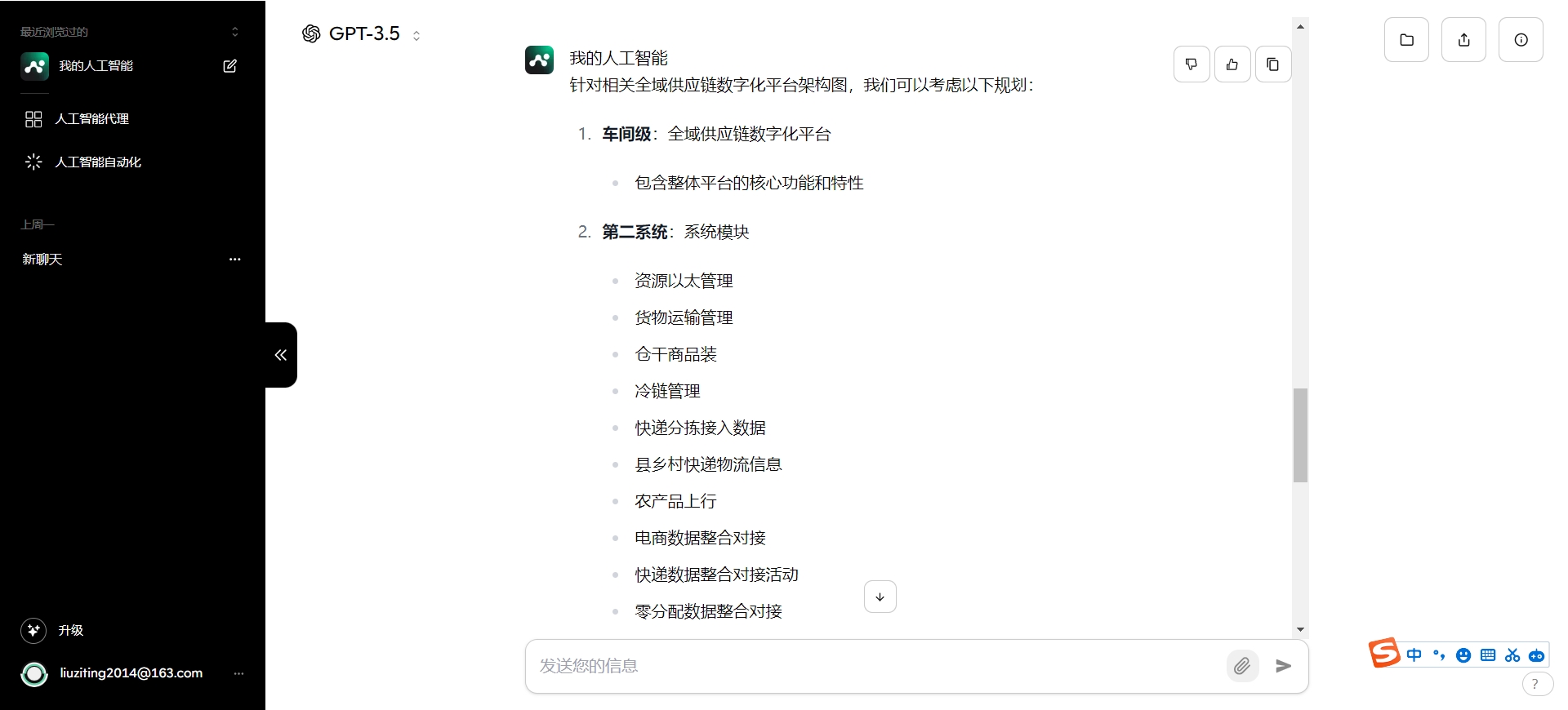Send message with the arrow icon
Screen dimensions: 1568x710
[1284, 666]
